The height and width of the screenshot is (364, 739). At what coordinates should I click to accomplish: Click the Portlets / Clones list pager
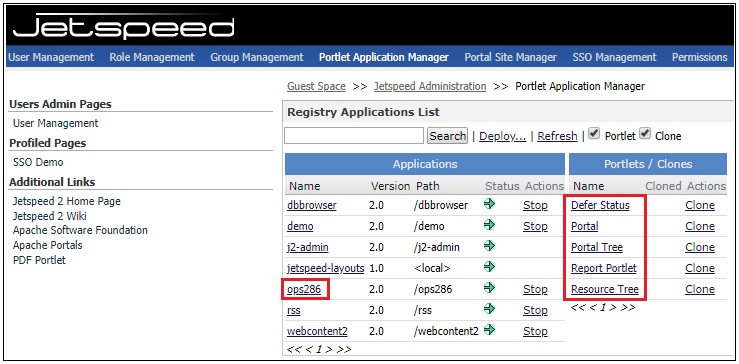603,307
